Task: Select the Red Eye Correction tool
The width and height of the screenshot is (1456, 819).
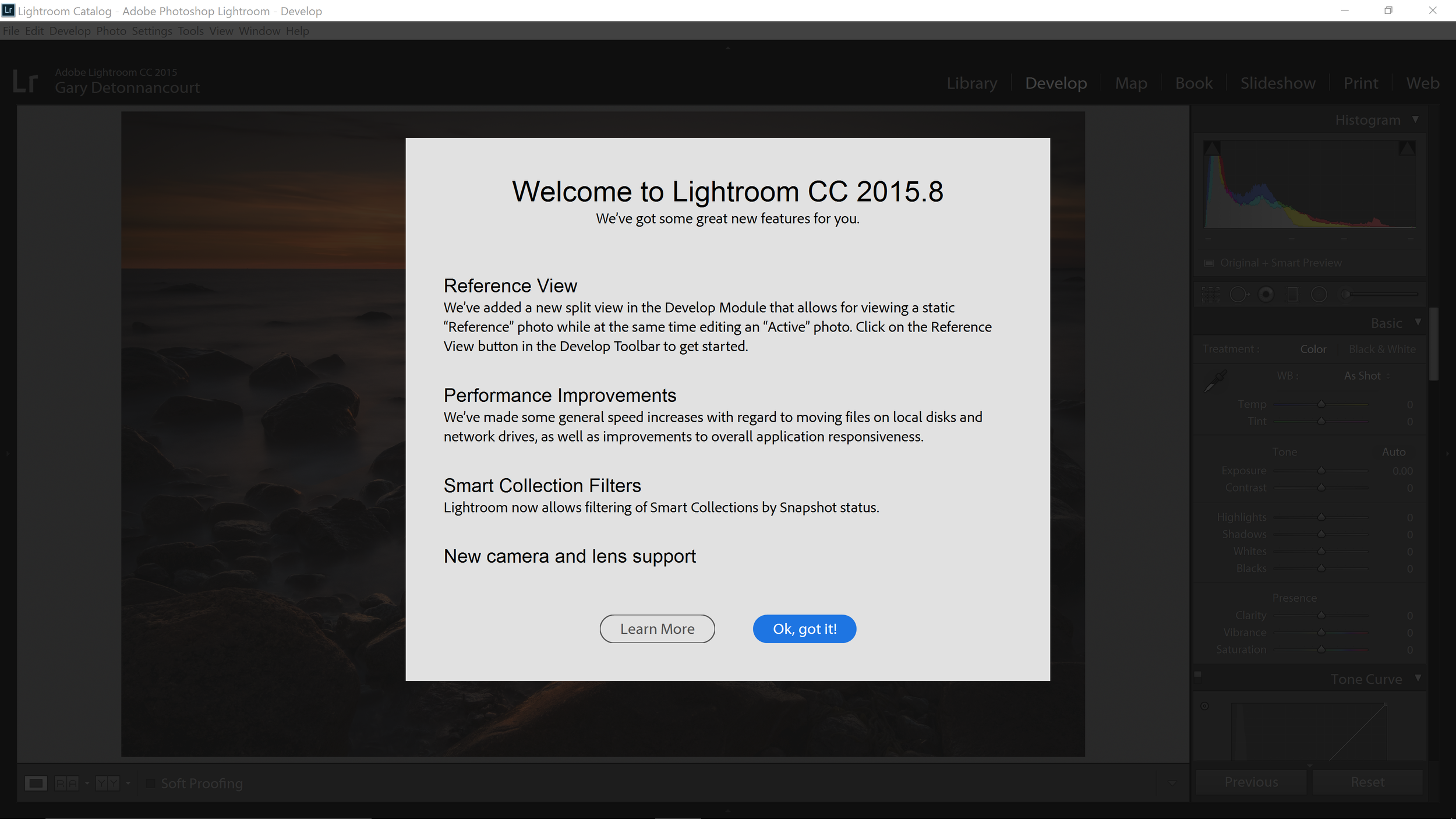Action: click(1266, 295)
